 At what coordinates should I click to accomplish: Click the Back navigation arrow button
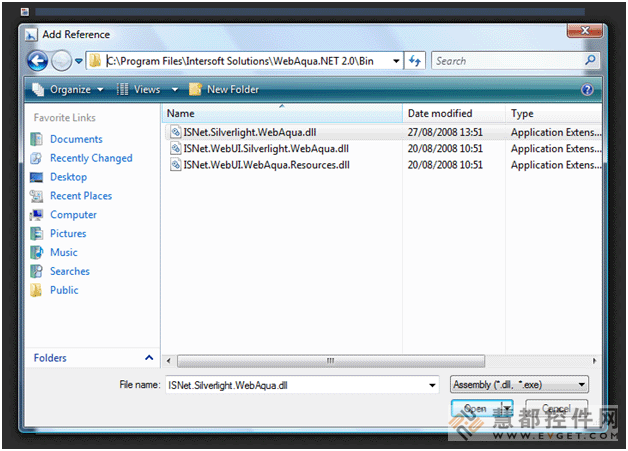point(37,61)
